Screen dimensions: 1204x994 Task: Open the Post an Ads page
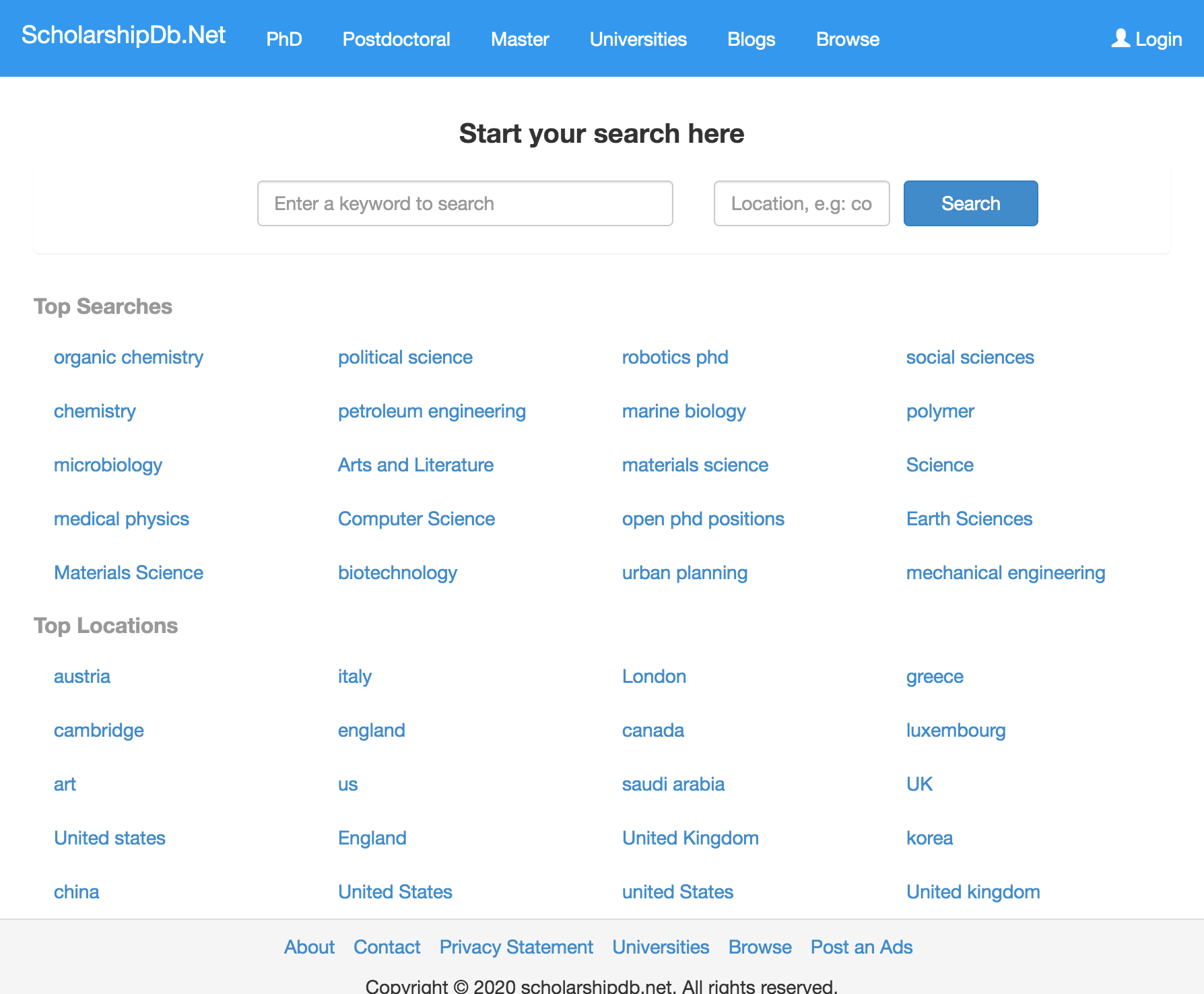[861, 947]
